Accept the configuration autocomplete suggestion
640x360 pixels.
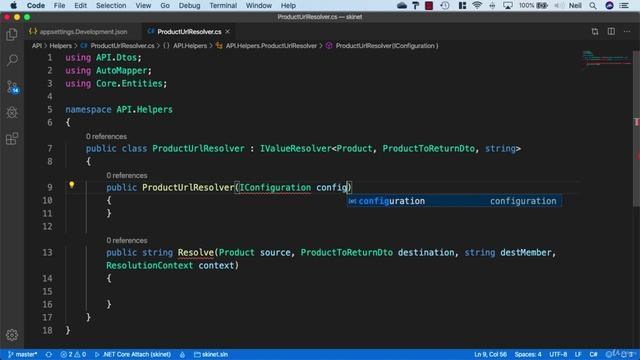click(x=454, y=201)
